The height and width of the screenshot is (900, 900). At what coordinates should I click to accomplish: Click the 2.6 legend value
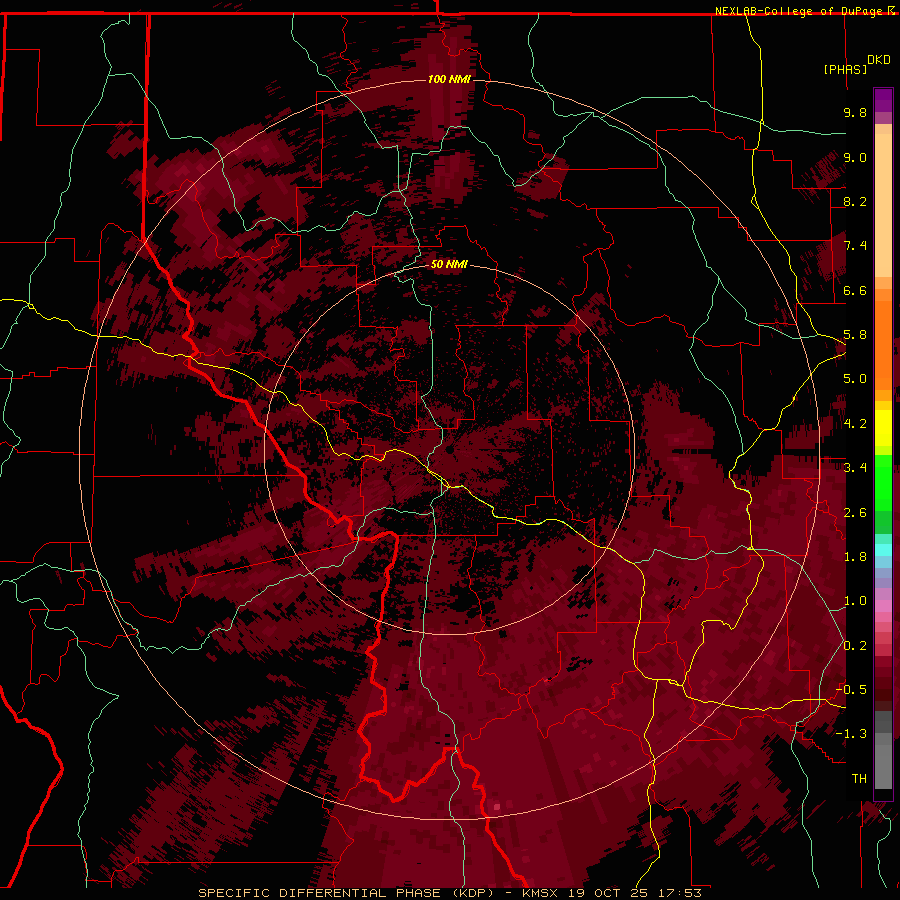click(x=855, y=513)
